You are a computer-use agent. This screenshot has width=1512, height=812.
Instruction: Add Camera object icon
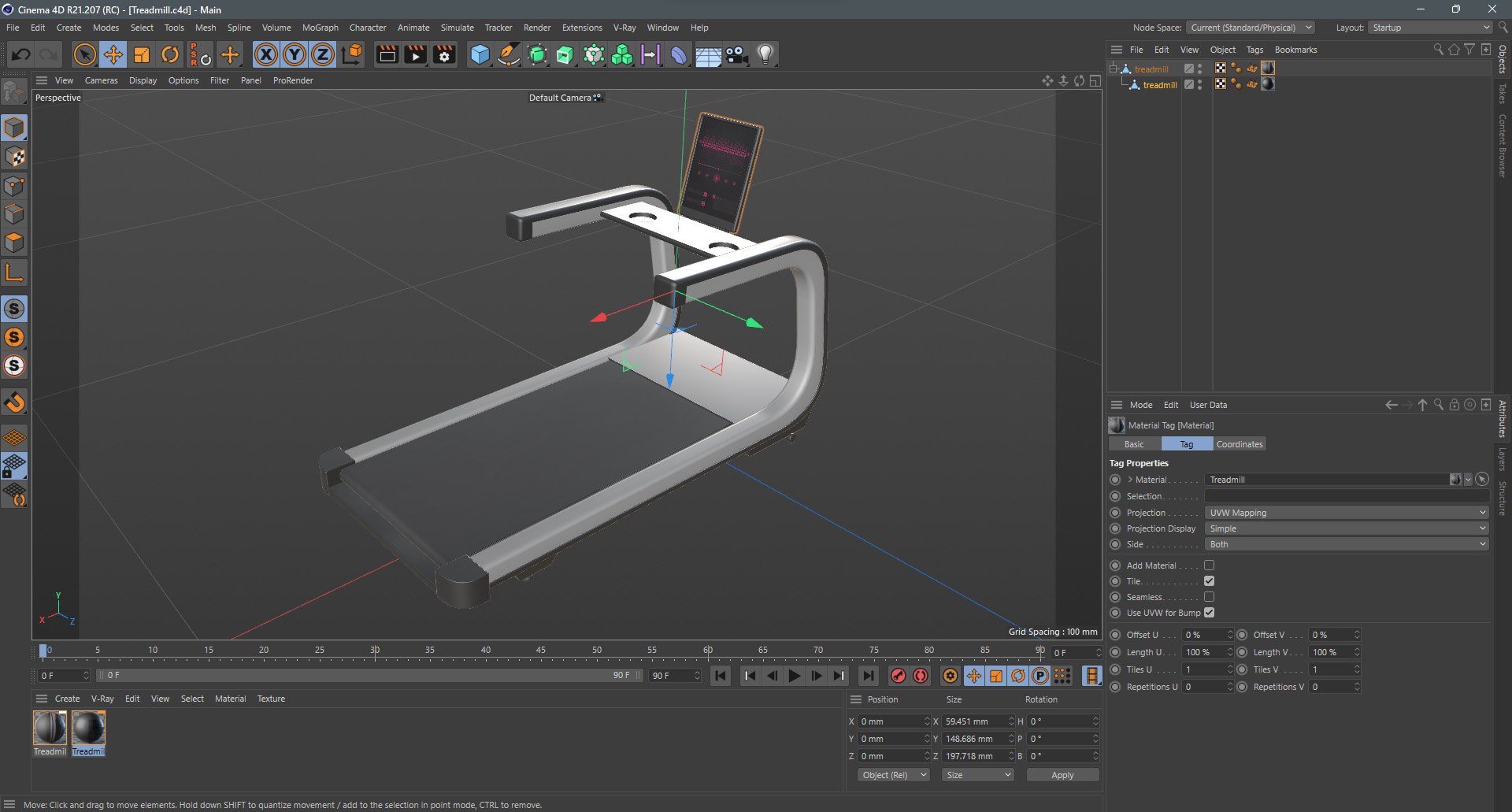coord(736,54)
